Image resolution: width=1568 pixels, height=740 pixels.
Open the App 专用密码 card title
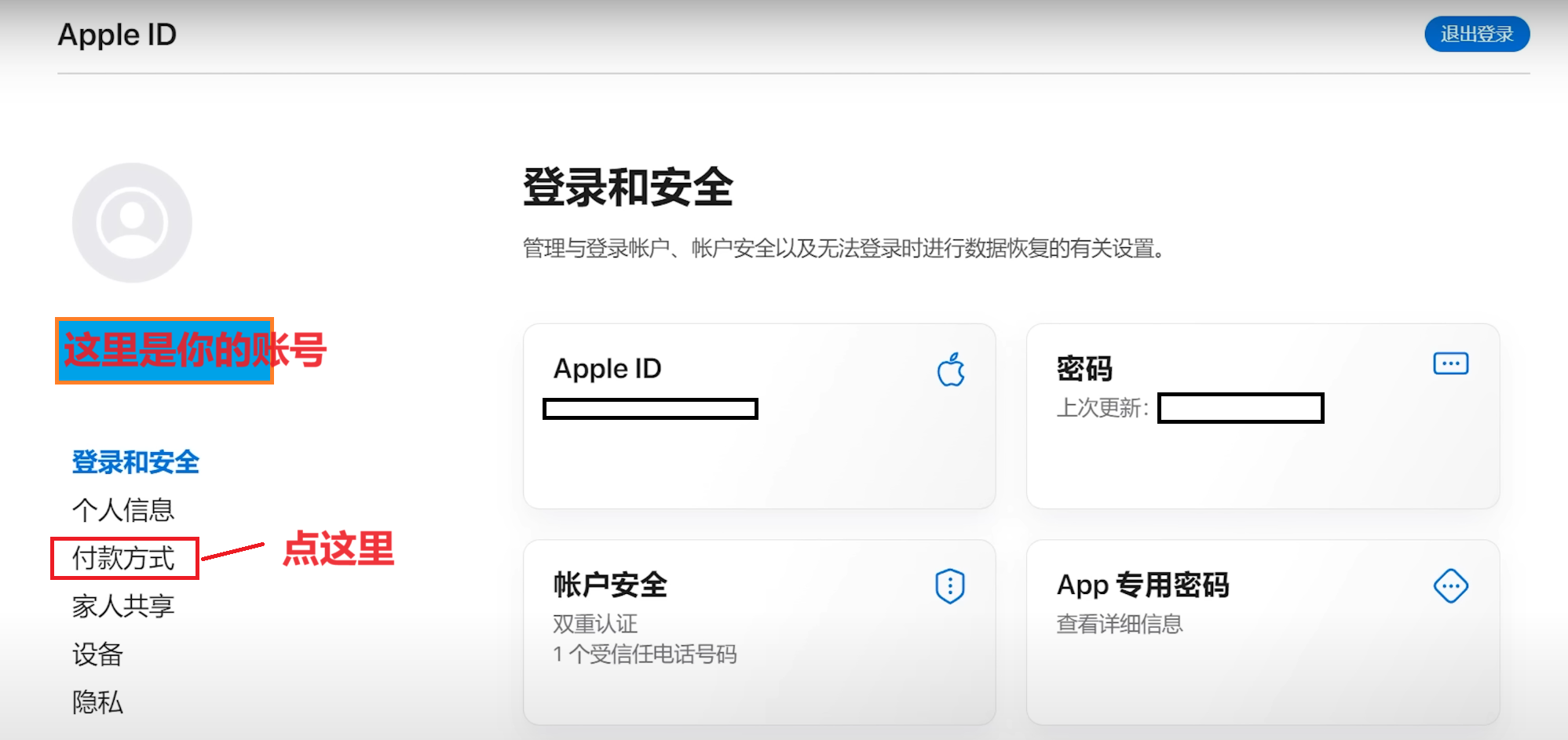(x=1142, y=585)
